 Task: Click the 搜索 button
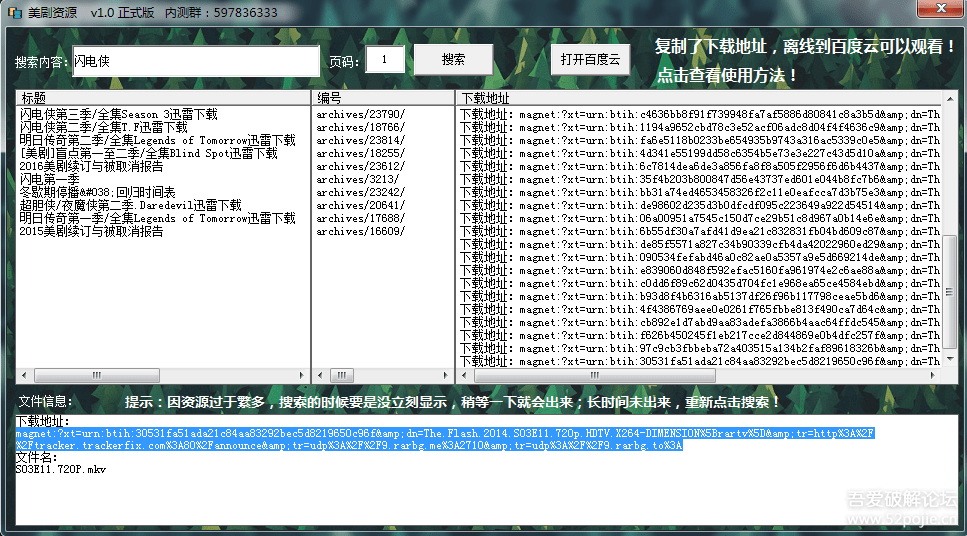pos(453,60)
